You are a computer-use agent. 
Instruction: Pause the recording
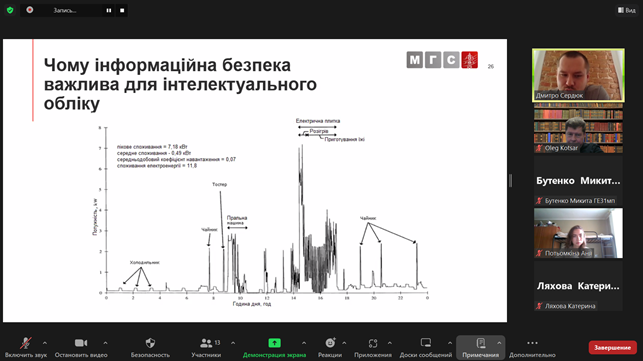click(x=109, y=11)
